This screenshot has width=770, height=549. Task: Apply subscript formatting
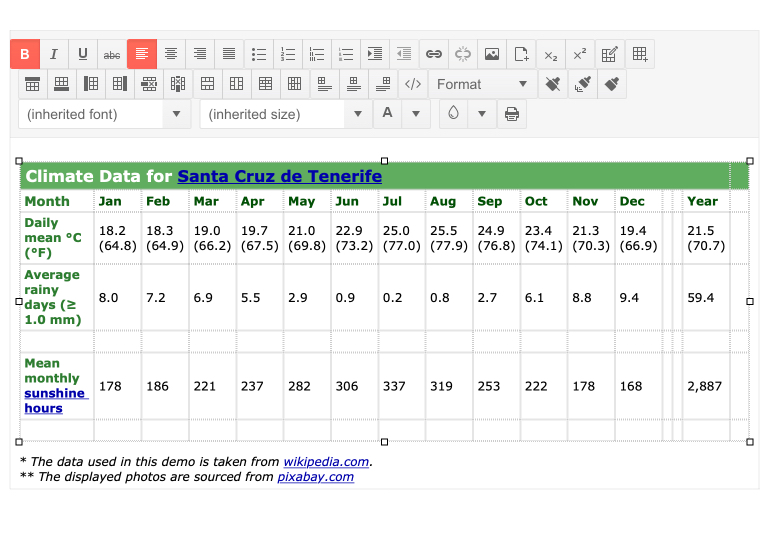(x=550, y=54)
